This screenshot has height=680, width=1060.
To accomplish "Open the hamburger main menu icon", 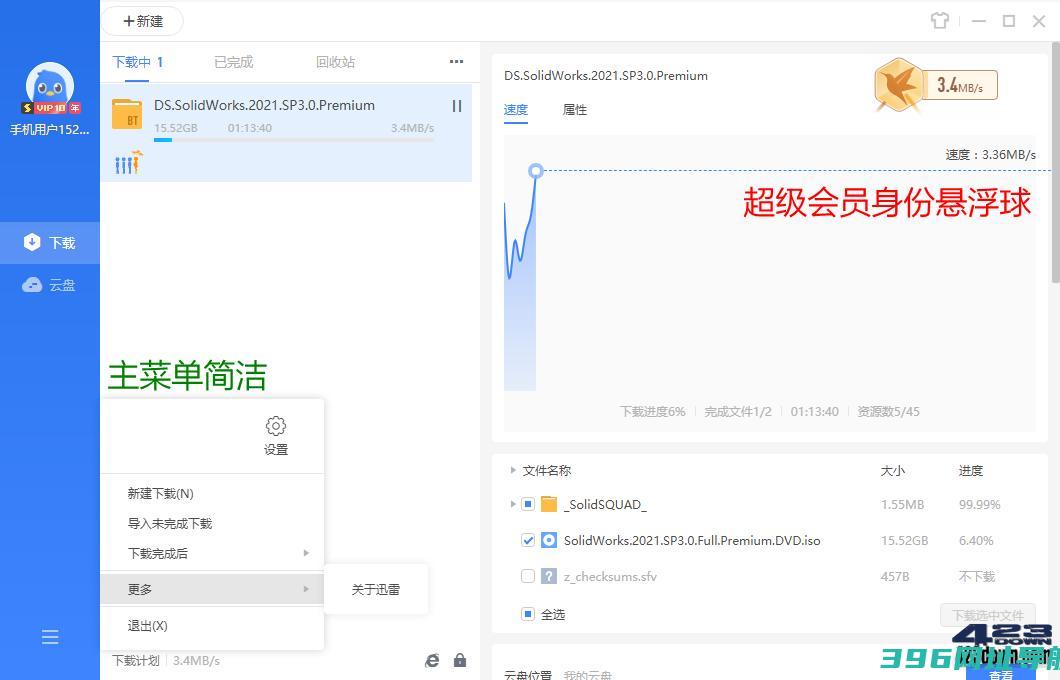I will (50, 637).
